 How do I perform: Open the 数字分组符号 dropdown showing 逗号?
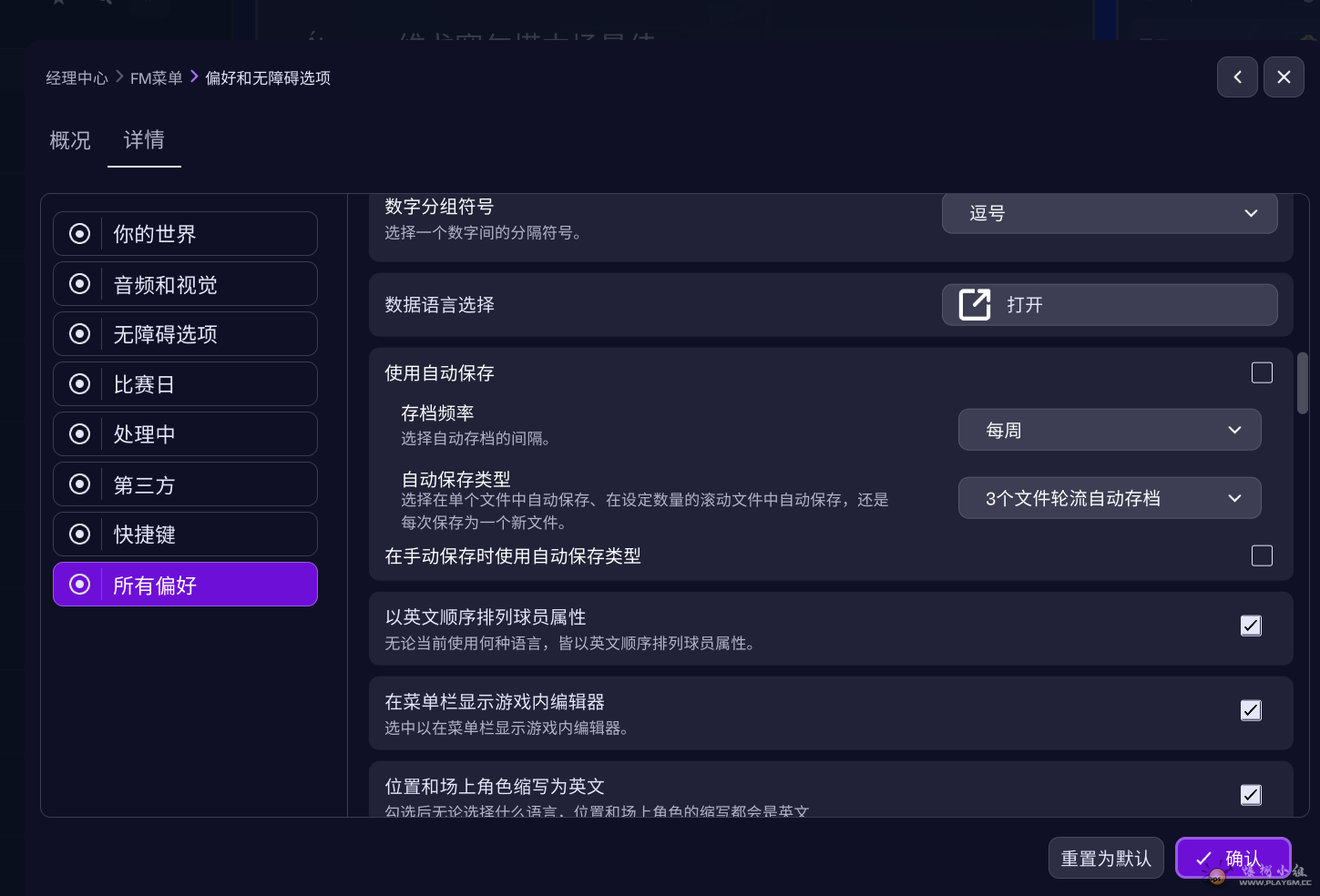(x=1109, y=213)
